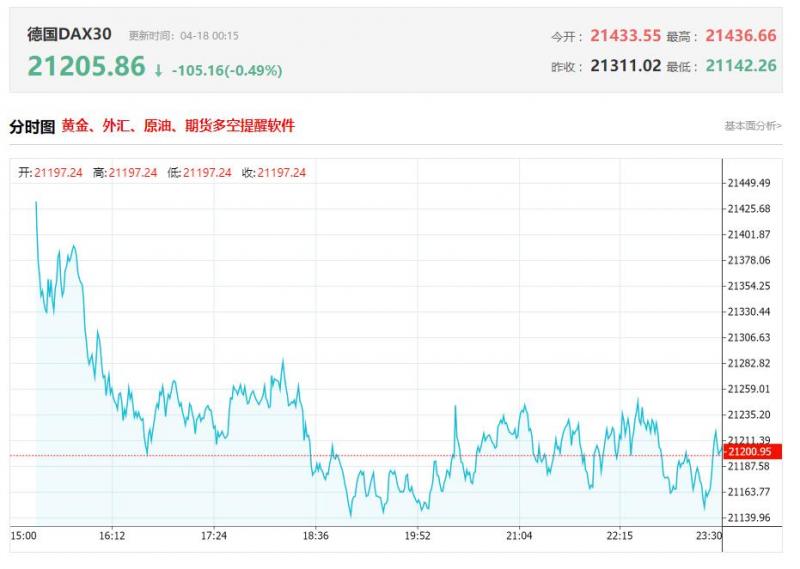
Task: Click the red 21200.95 current price tag
Action: tap(755, 452)
